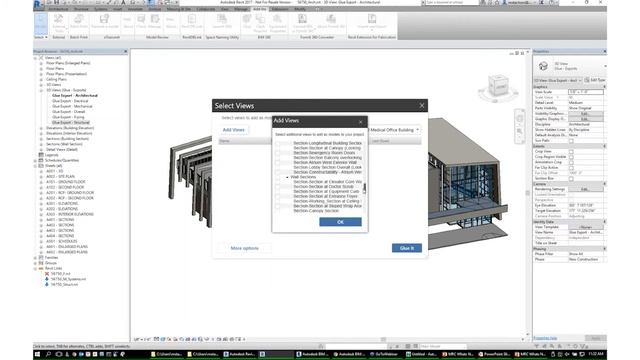Toggle the Section Box checkbox
The image size is (640, 360).
tap(571, 178)
